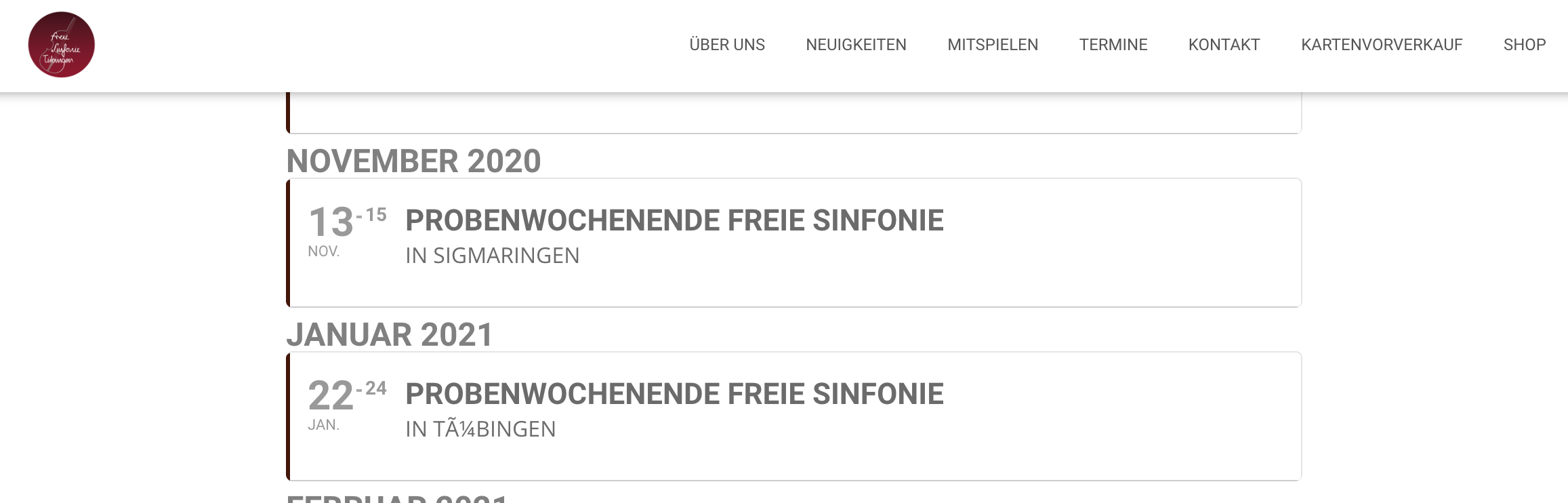Visit the Shop from the navigation
Viewport: 1568px width, 503px height.
(1525, 45)
